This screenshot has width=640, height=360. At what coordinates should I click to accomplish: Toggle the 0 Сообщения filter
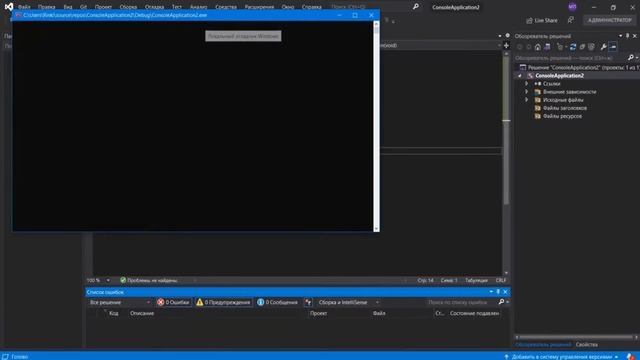pos(278,302)
